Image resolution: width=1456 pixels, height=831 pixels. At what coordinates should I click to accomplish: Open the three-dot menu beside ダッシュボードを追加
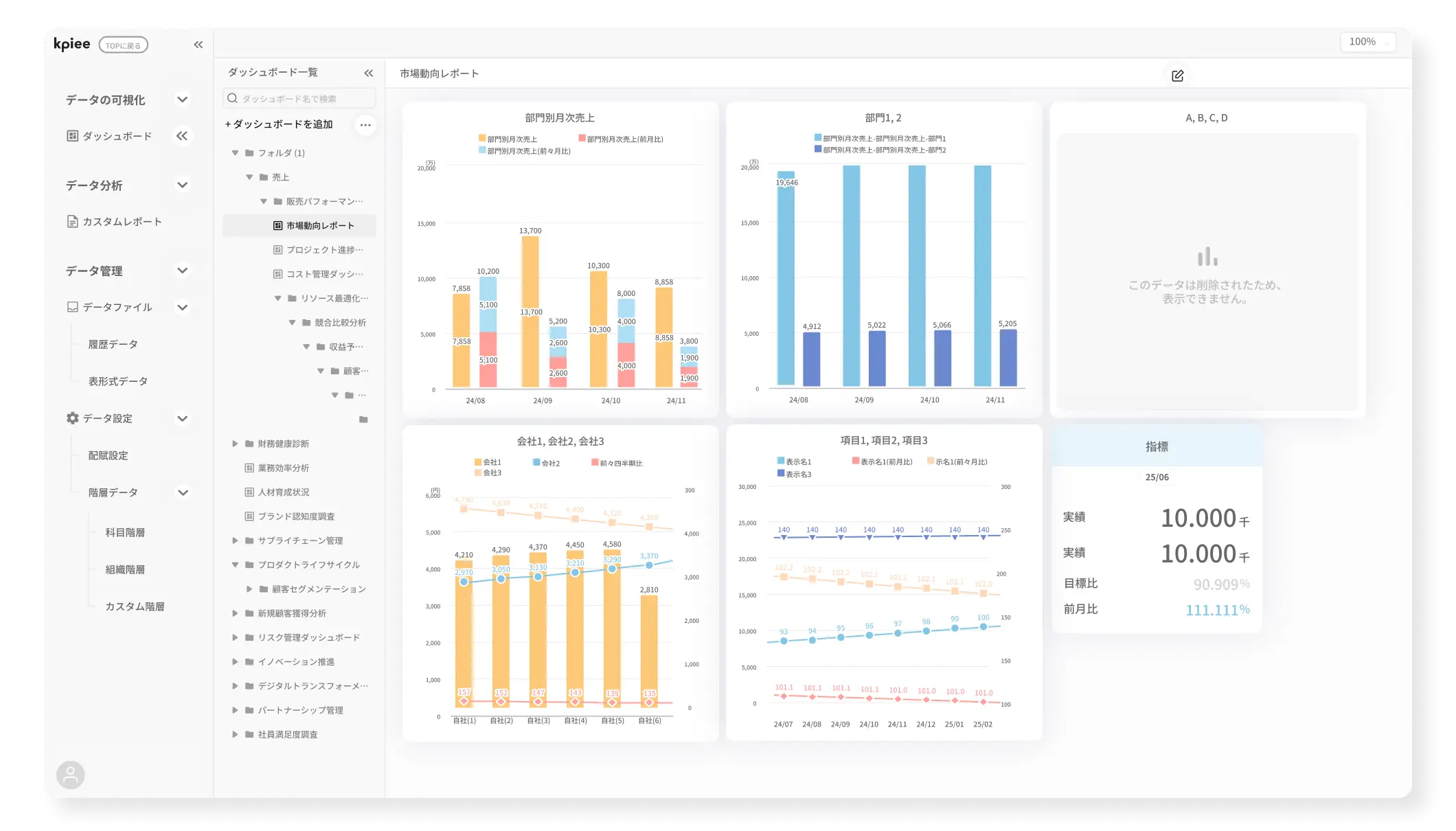click(x=365, y=125)
